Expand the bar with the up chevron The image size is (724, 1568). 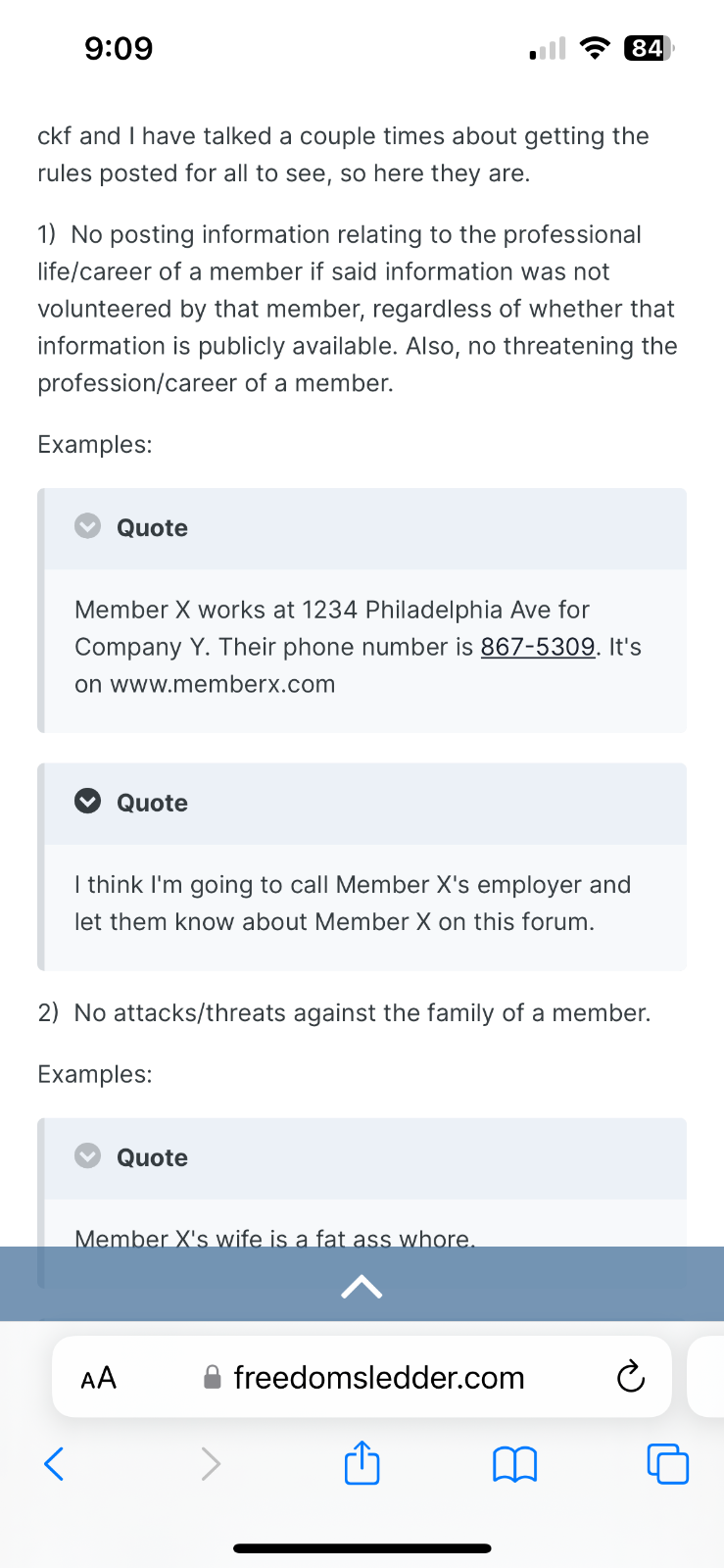click(x=362, y=1286)
